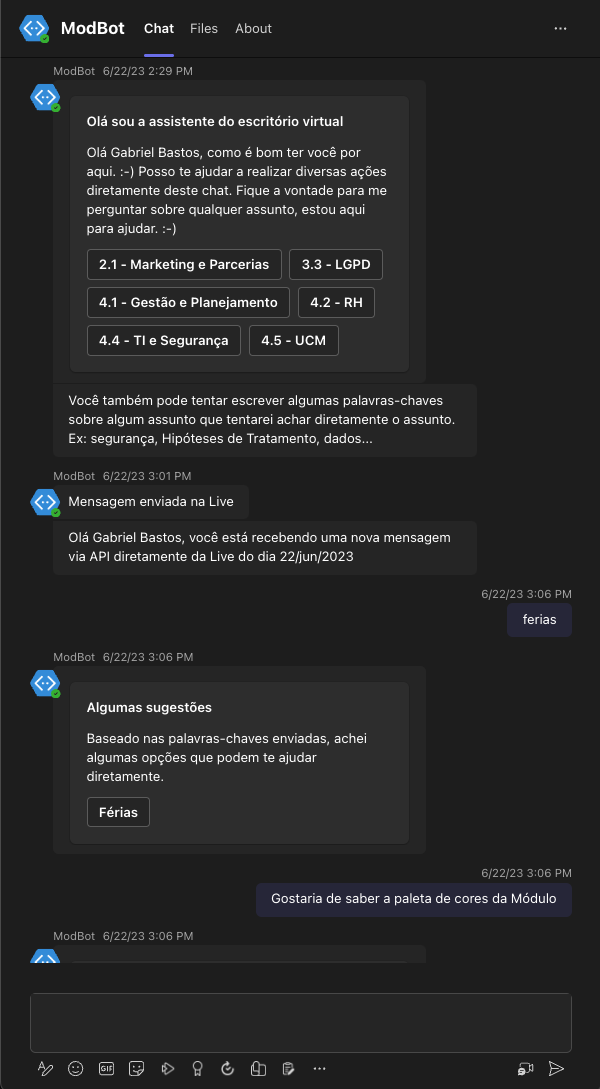Select 4.4 - TI e Segurança

click(164, 340)
